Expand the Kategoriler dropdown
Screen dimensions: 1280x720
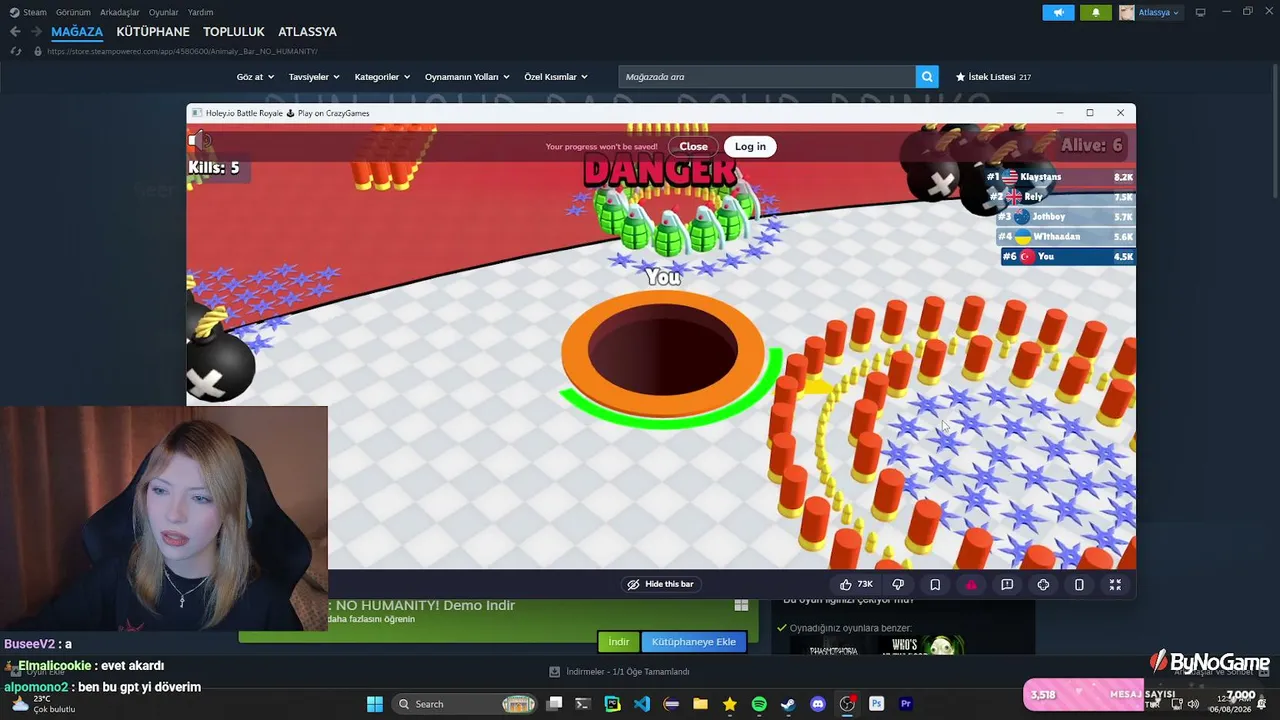pyautogui.click(x=382, y=77)
